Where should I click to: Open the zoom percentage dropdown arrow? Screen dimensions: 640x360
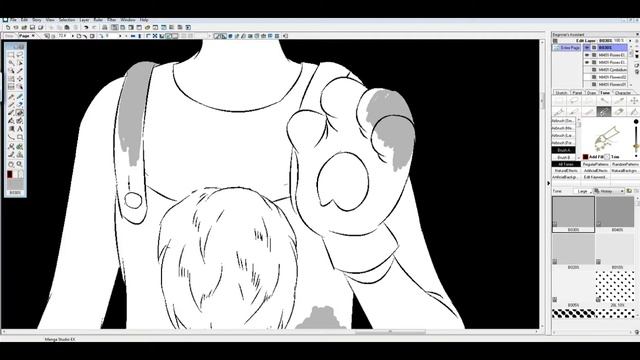click(x=72, y=36)
